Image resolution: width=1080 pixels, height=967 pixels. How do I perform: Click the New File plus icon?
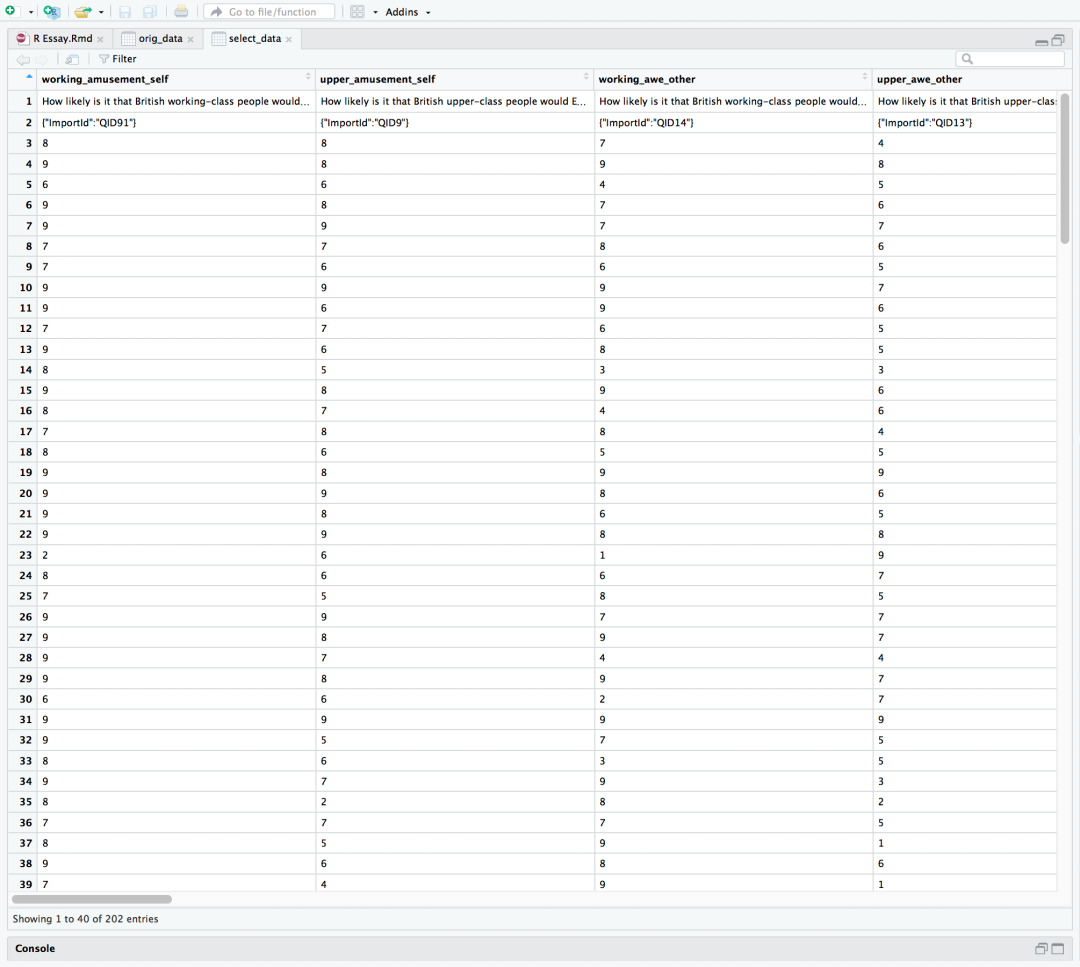[10, 11]
